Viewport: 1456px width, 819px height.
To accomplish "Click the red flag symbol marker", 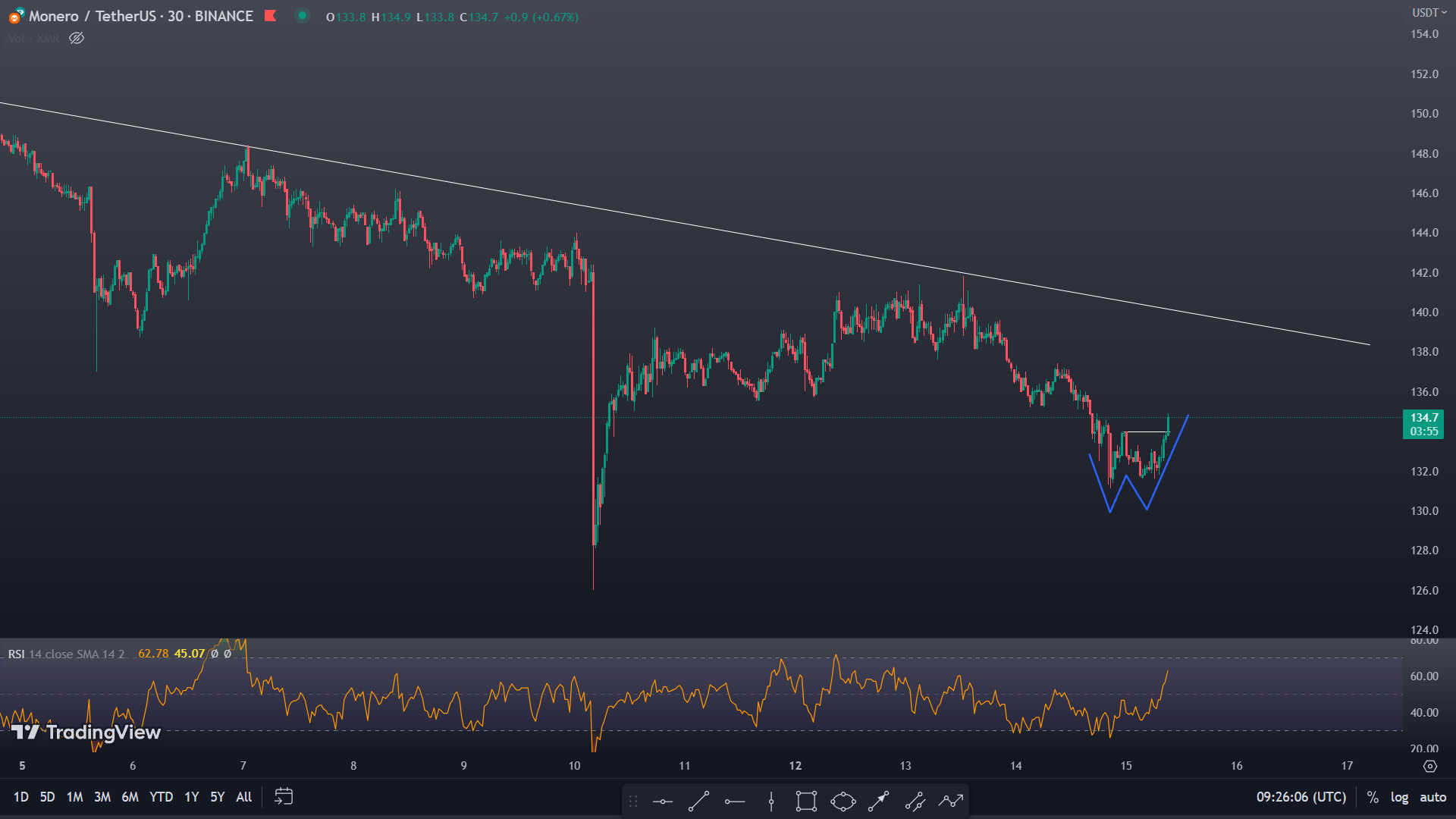I will pyautogui.click(x=270, y=16).
